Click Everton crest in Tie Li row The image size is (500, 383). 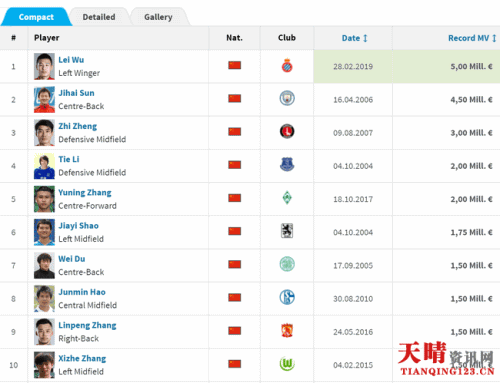[287, 164]
